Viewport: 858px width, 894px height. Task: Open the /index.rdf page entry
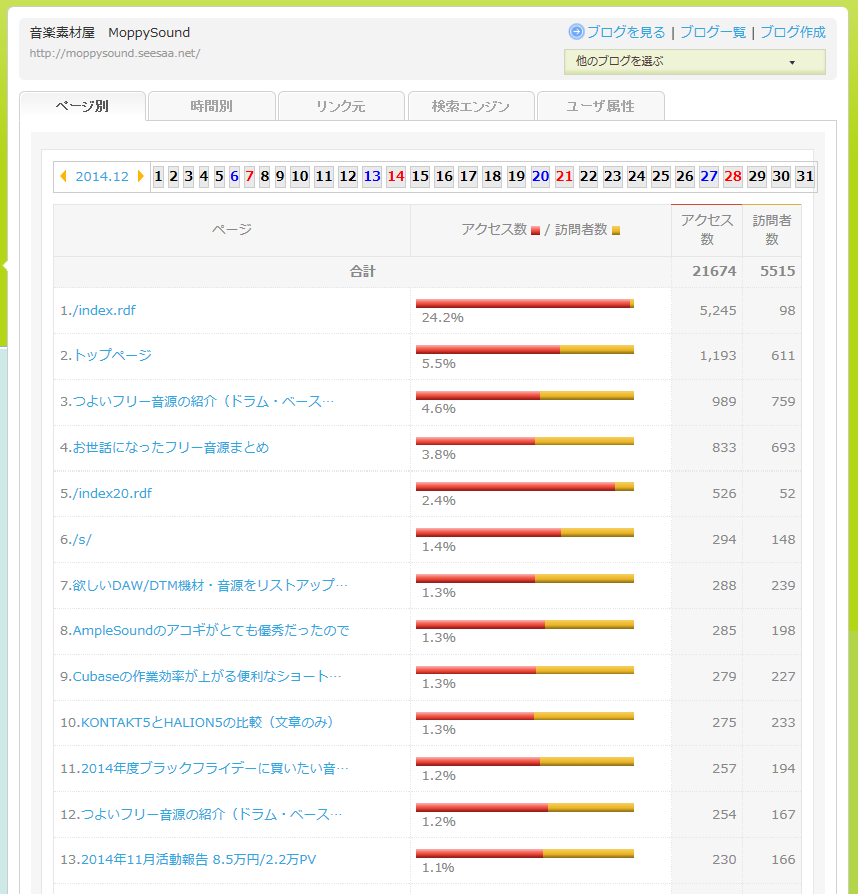(x=98, y=311)
